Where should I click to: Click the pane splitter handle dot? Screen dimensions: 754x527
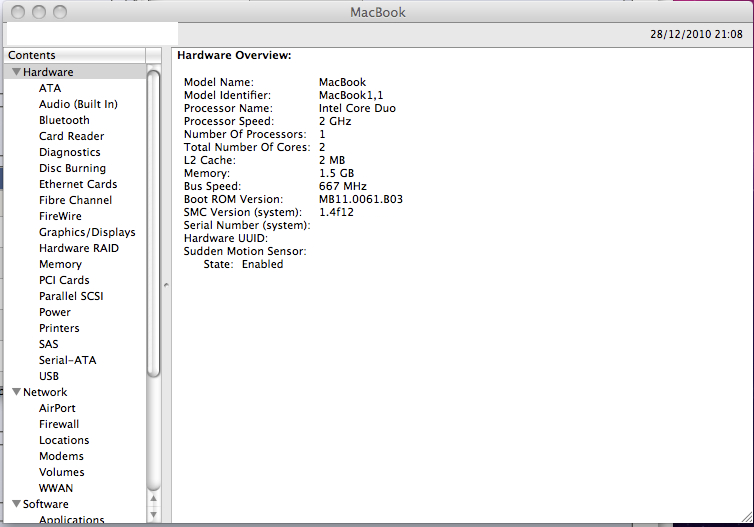tap(166, 285)
